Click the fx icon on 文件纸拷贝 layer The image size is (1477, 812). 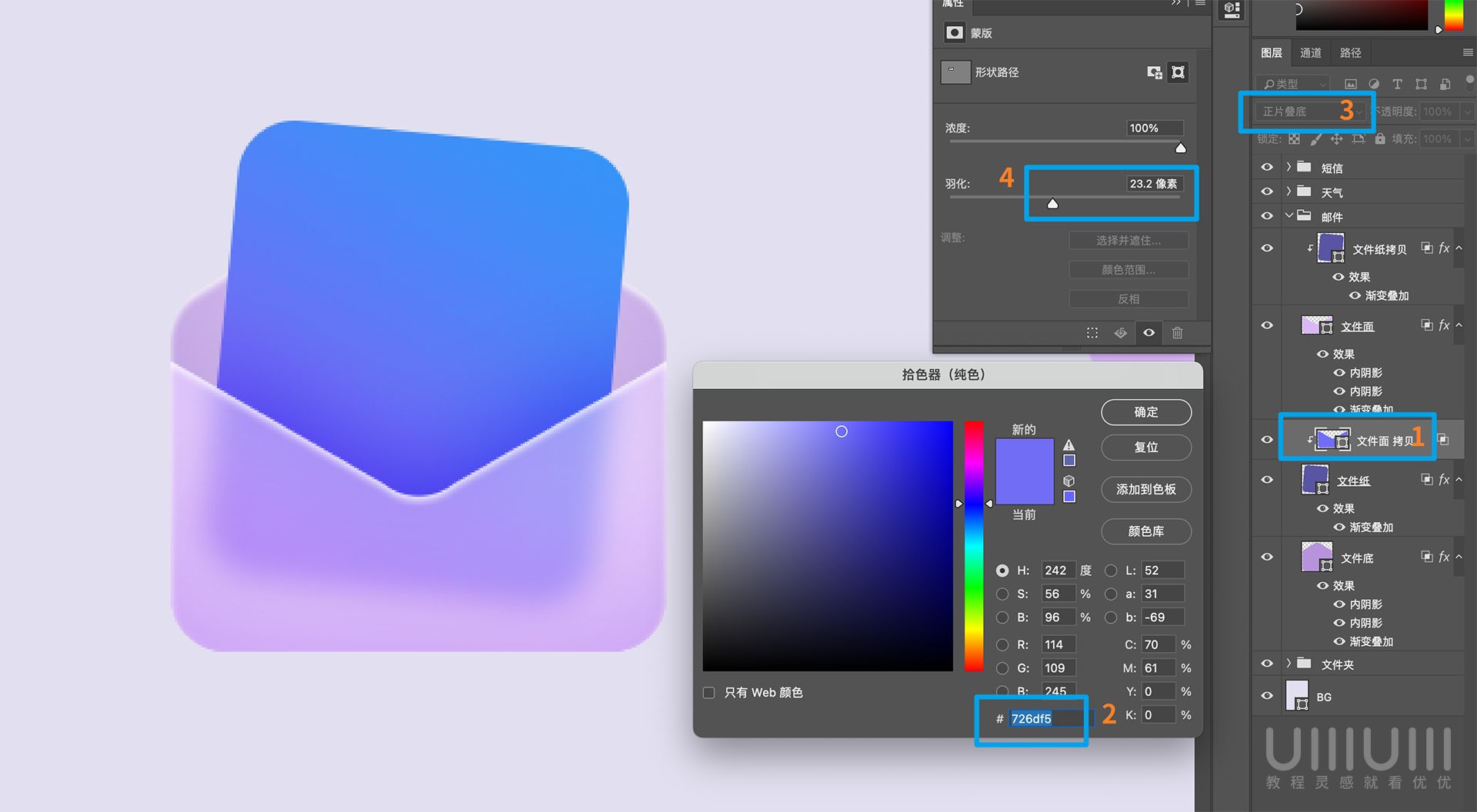[1444, 248]
